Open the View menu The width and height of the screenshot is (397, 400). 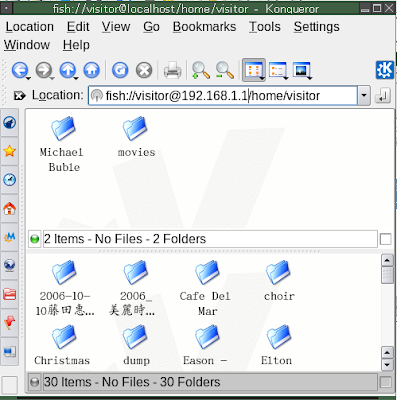tap(116, 27)
